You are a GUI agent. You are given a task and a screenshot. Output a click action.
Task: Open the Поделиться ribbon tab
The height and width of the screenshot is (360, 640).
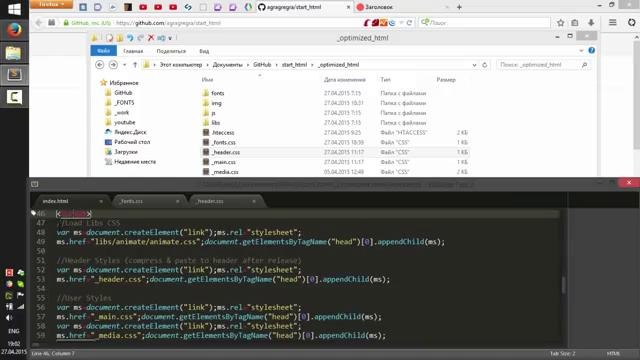click(x=171, y=51)
